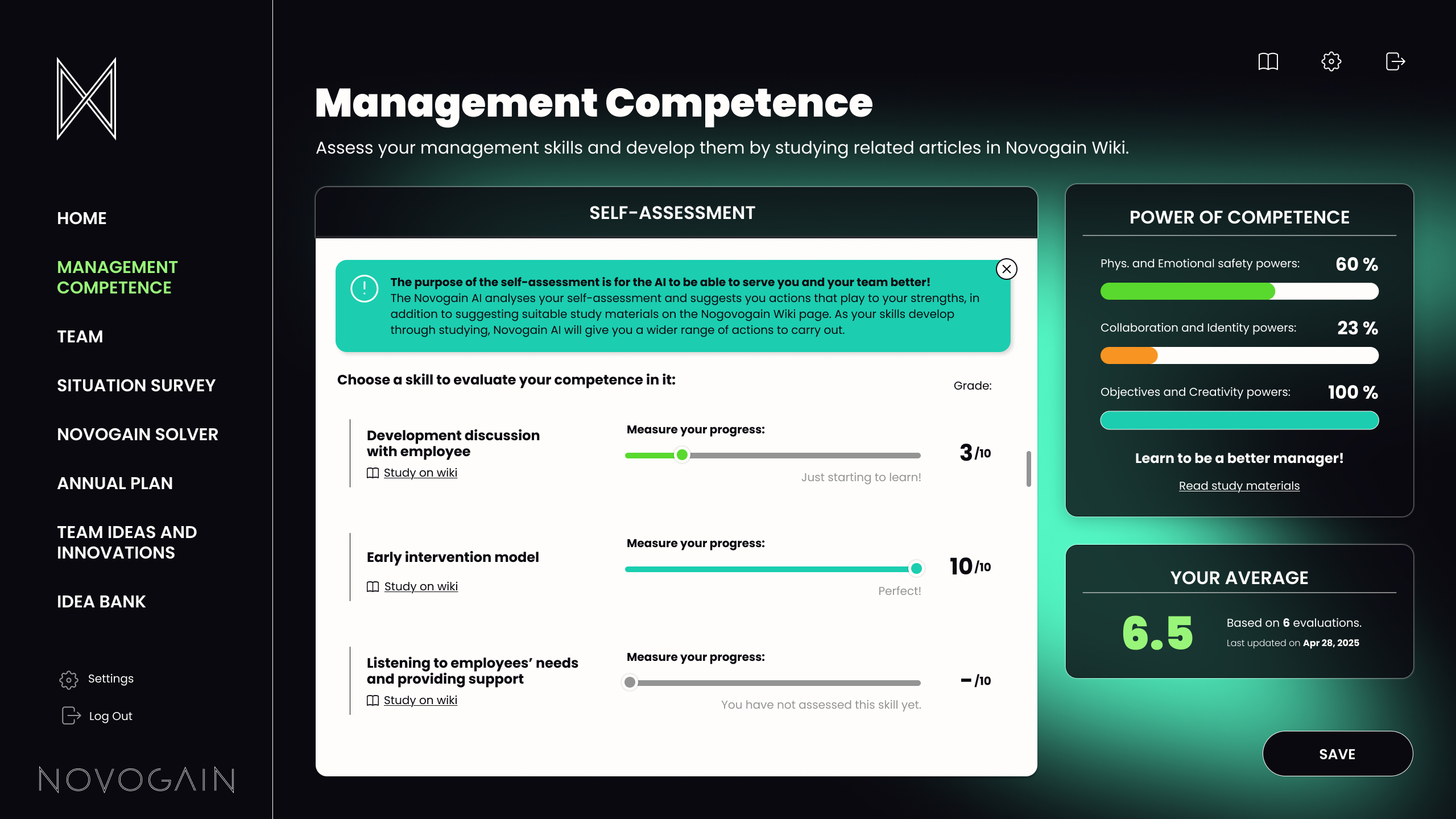This screenshot has width=1456, height=819.
Task: Click the Novogain M logo
Action: (x=86, y=98)
